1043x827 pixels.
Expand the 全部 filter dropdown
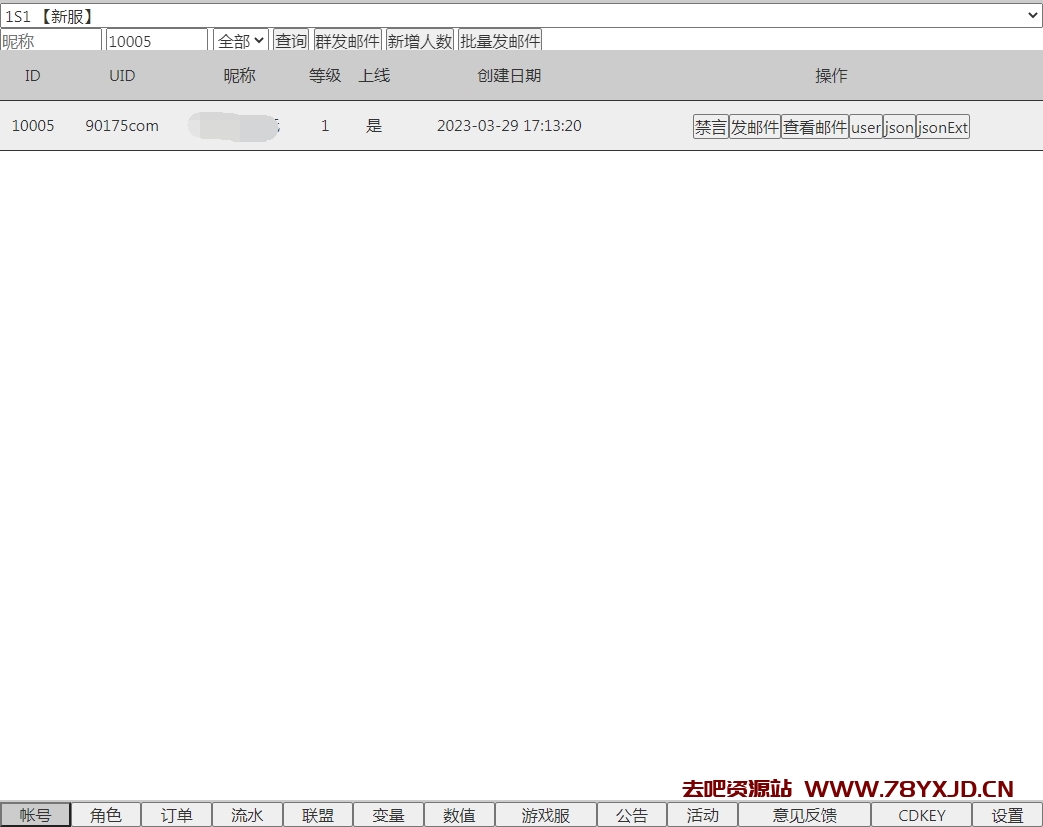pos(241,41)
